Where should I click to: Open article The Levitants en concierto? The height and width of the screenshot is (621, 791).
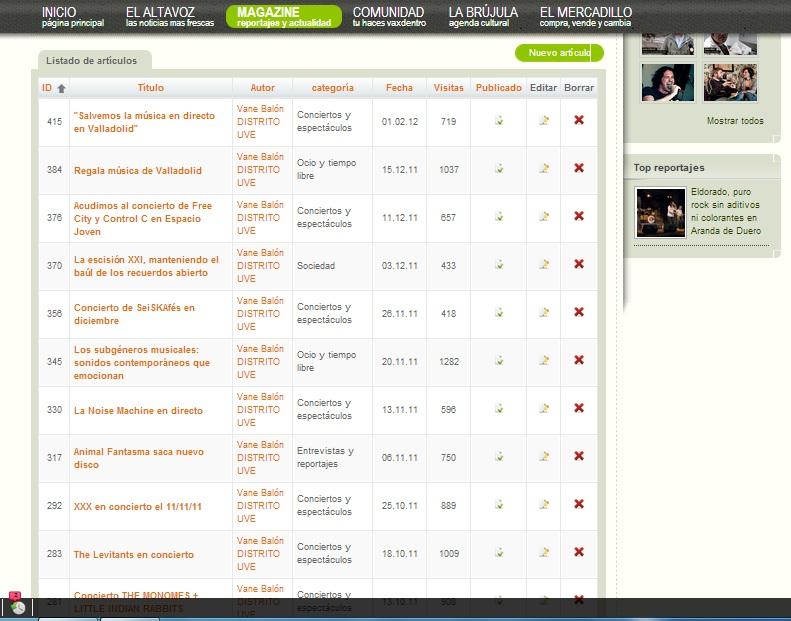coord(134,554)
